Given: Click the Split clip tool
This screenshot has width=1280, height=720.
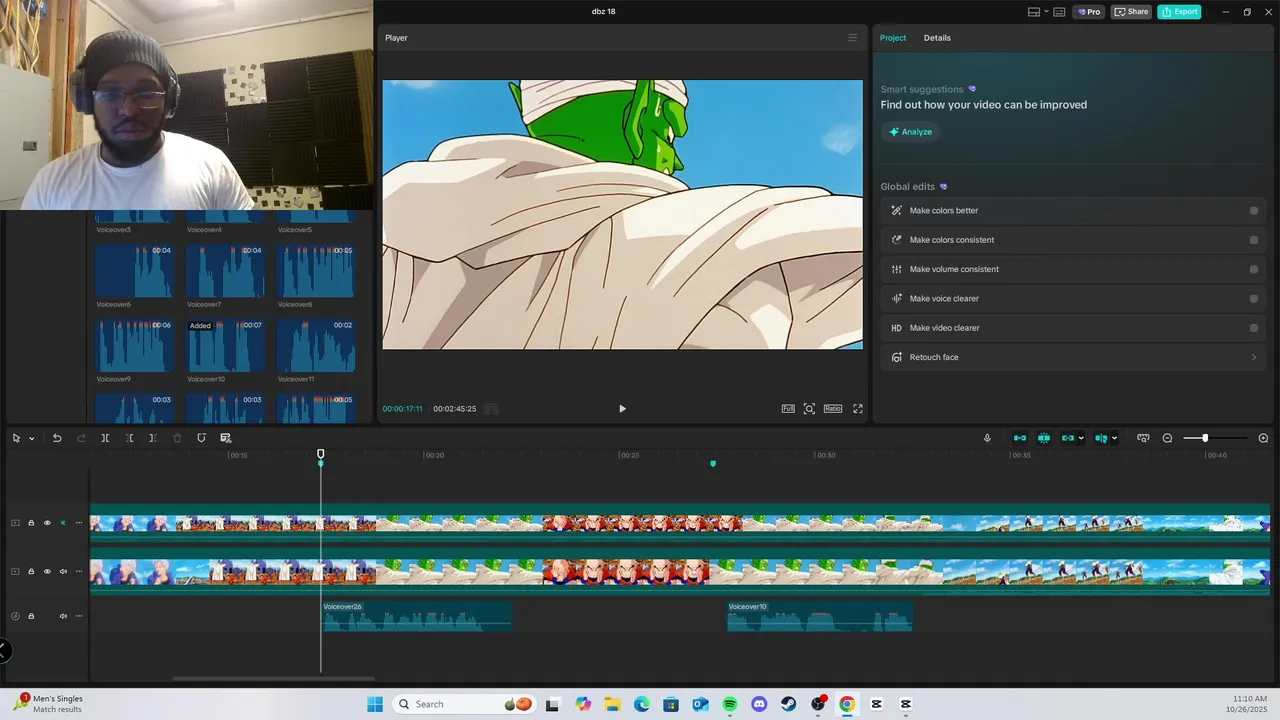Looking at the screenshot, I should point(105,438).
